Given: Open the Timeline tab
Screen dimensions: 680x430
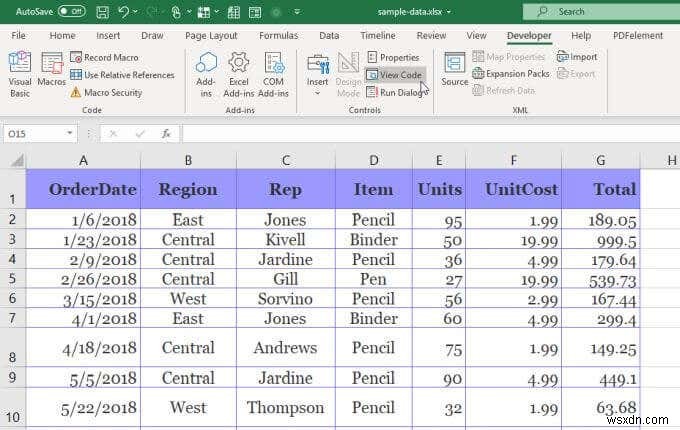Looking at the screenshot, I should point(378,36).
